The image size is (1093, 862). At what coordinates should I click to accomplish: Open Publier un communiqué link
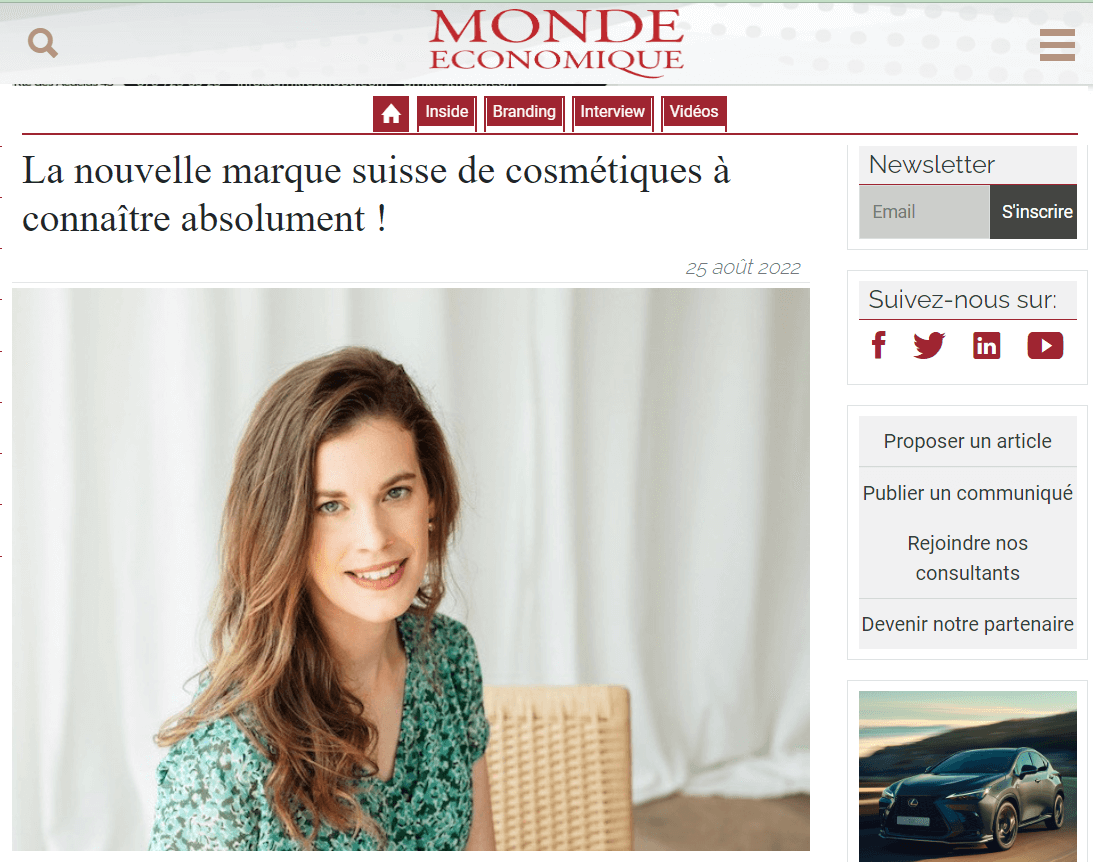[968, 493]
